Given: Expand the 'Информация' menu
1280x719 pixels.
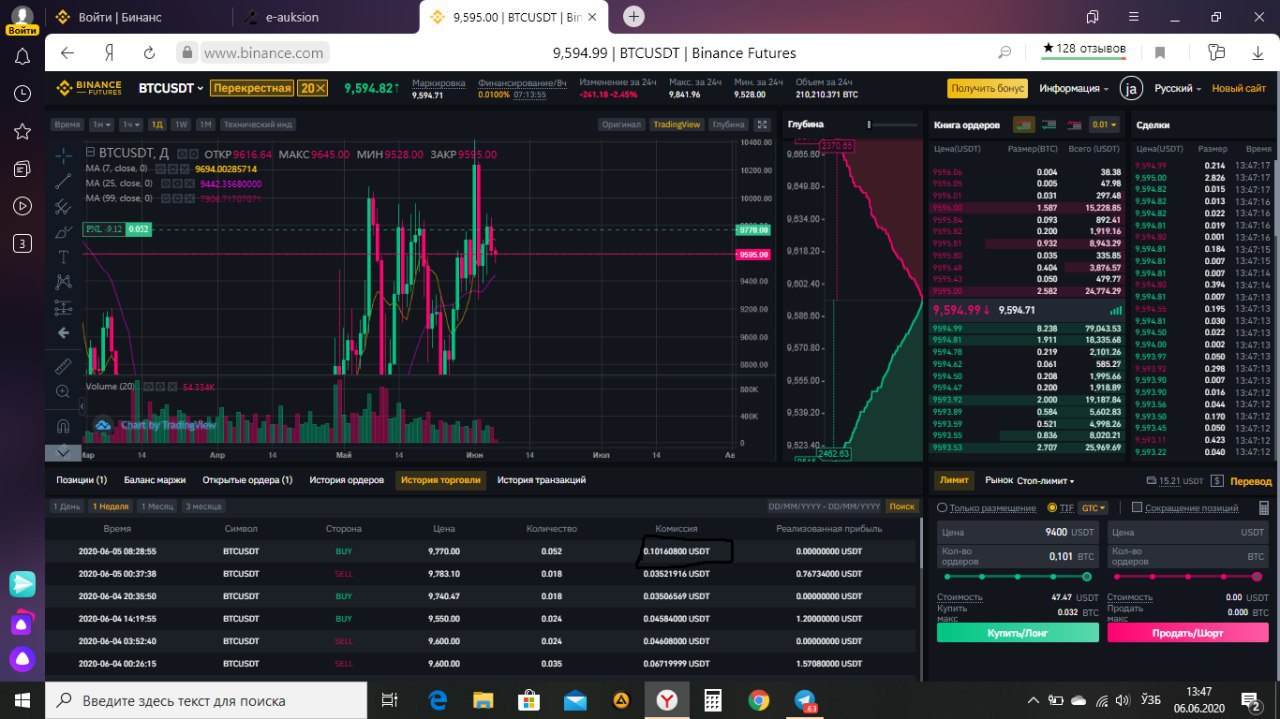Looking at the screenshot, I should pyautogui.click(x=1073, y=88).
